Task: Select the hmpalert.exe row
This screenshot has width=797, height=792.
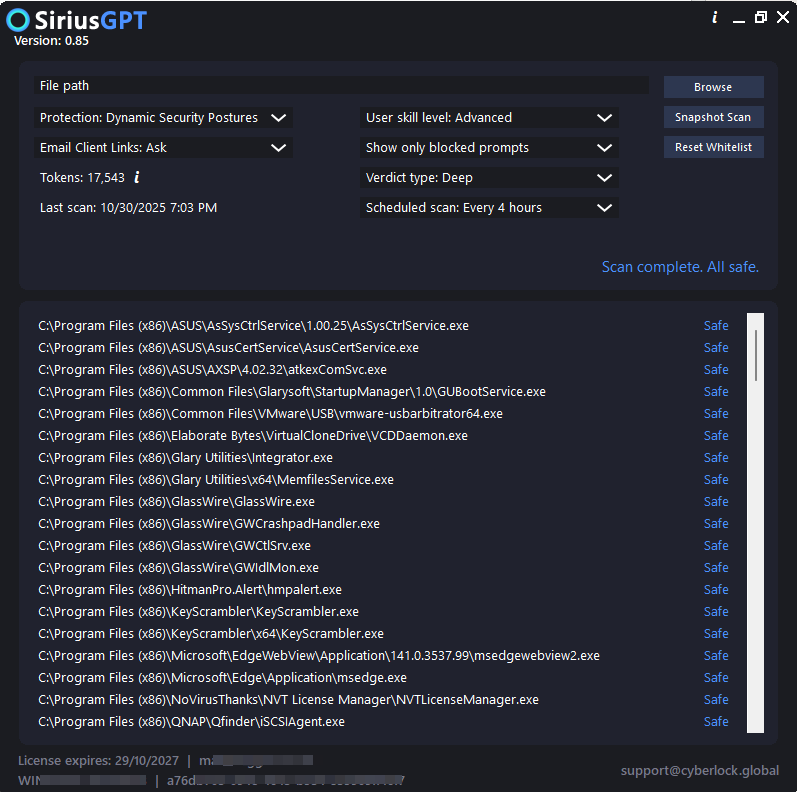Action: (x=383, y=590)
